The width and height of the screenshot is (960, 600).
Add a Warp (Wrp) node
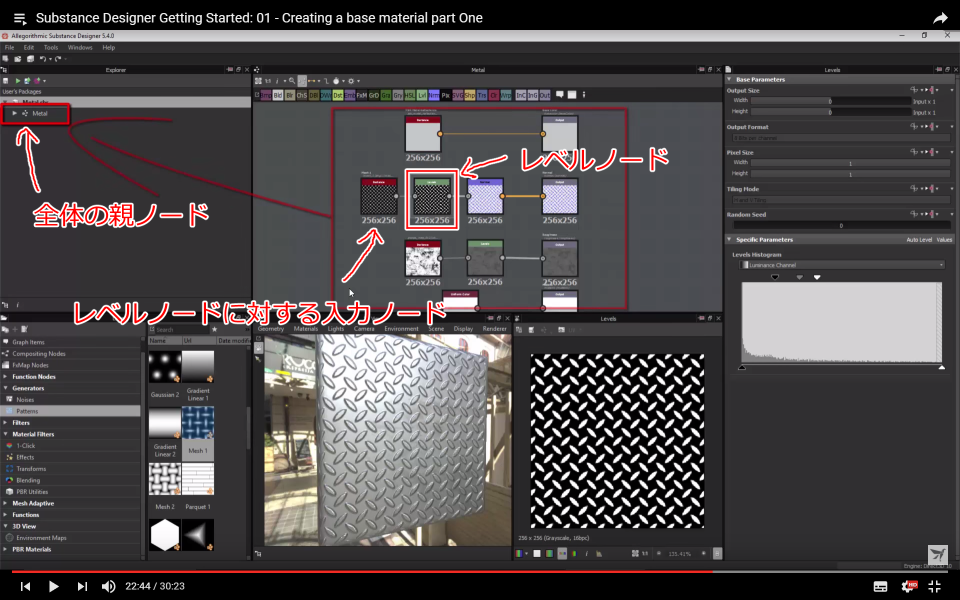[x=506, y=95]
